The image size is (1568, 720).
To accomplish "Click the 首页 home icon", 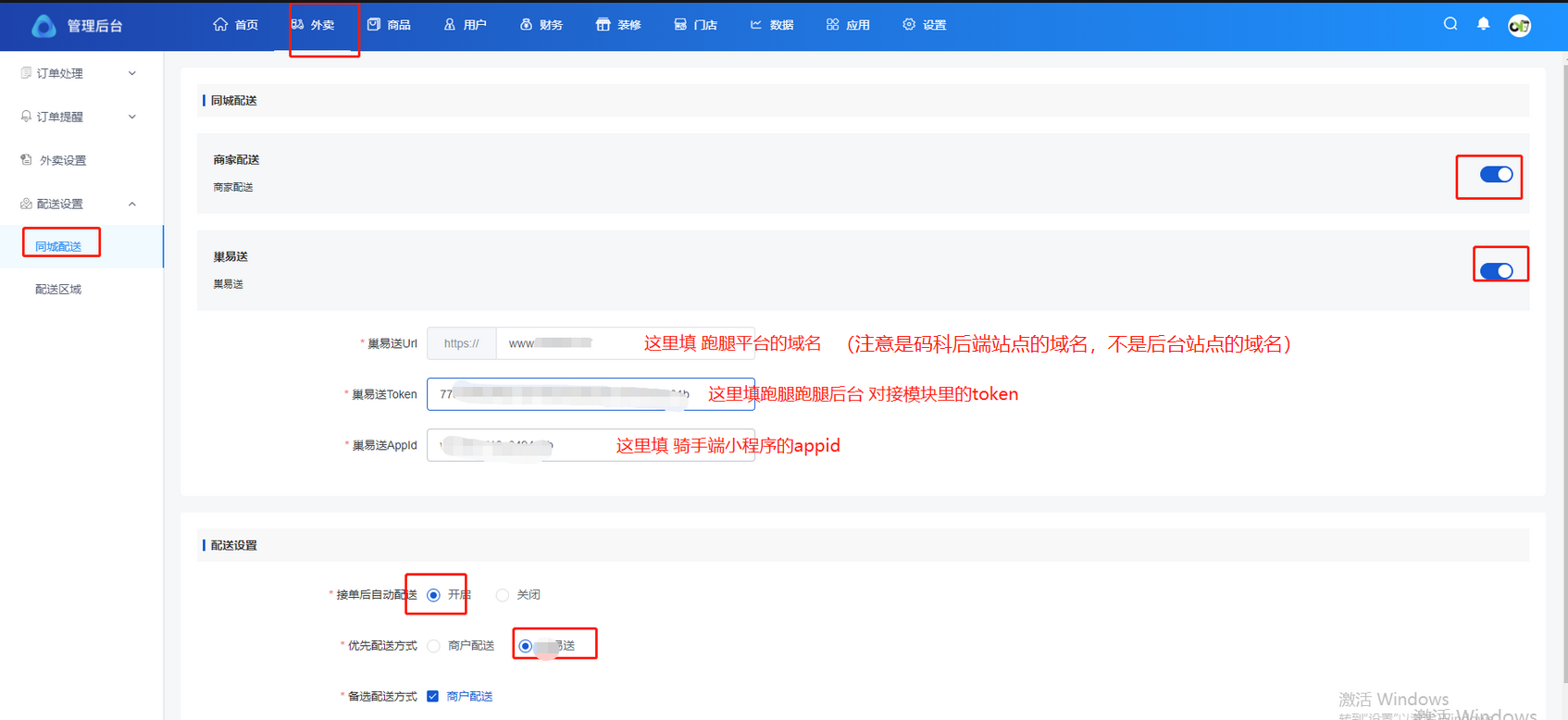I will pos(220,24).
